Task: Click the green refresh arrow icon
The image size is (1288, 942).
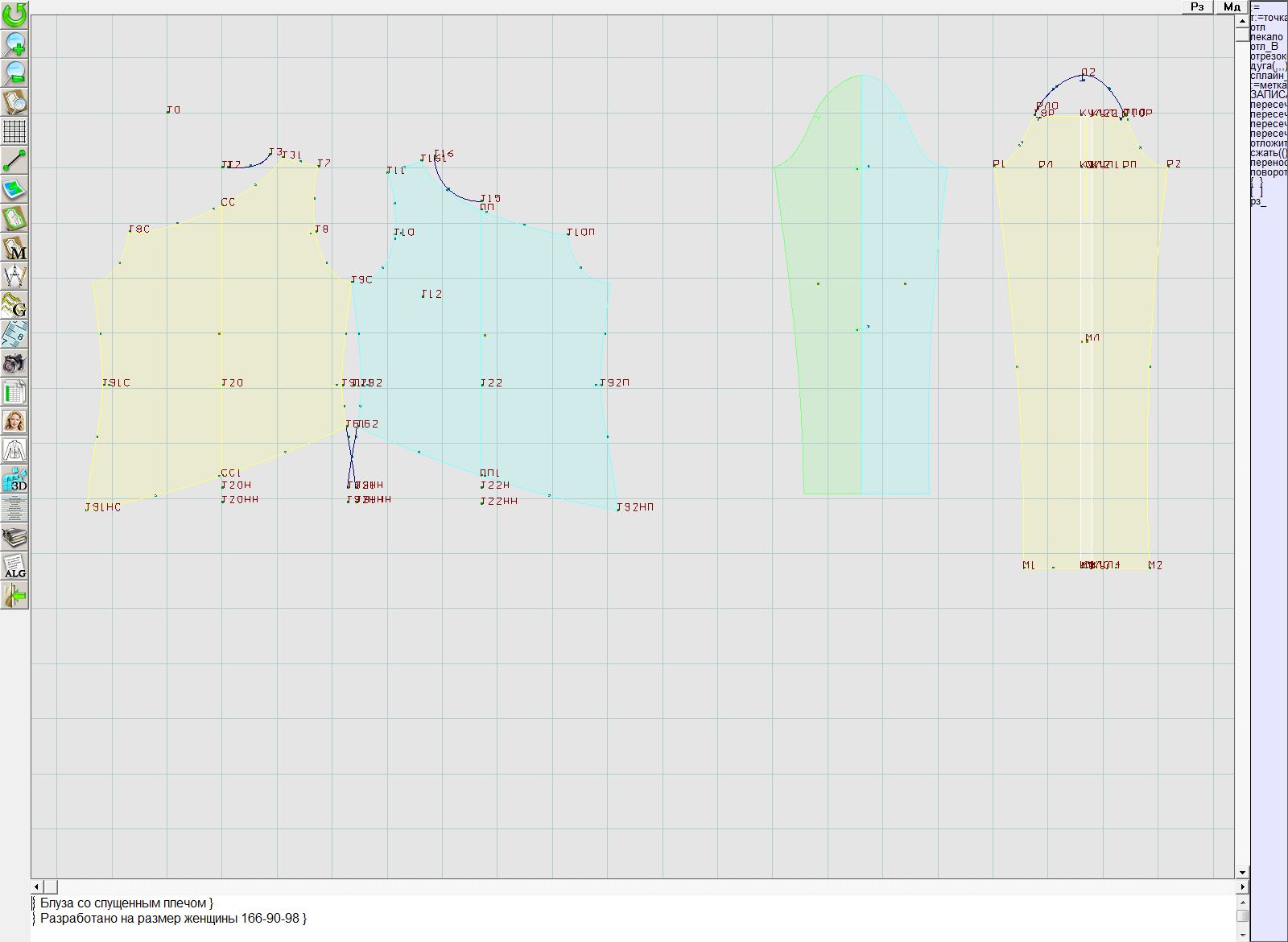Action: [14, 14]
